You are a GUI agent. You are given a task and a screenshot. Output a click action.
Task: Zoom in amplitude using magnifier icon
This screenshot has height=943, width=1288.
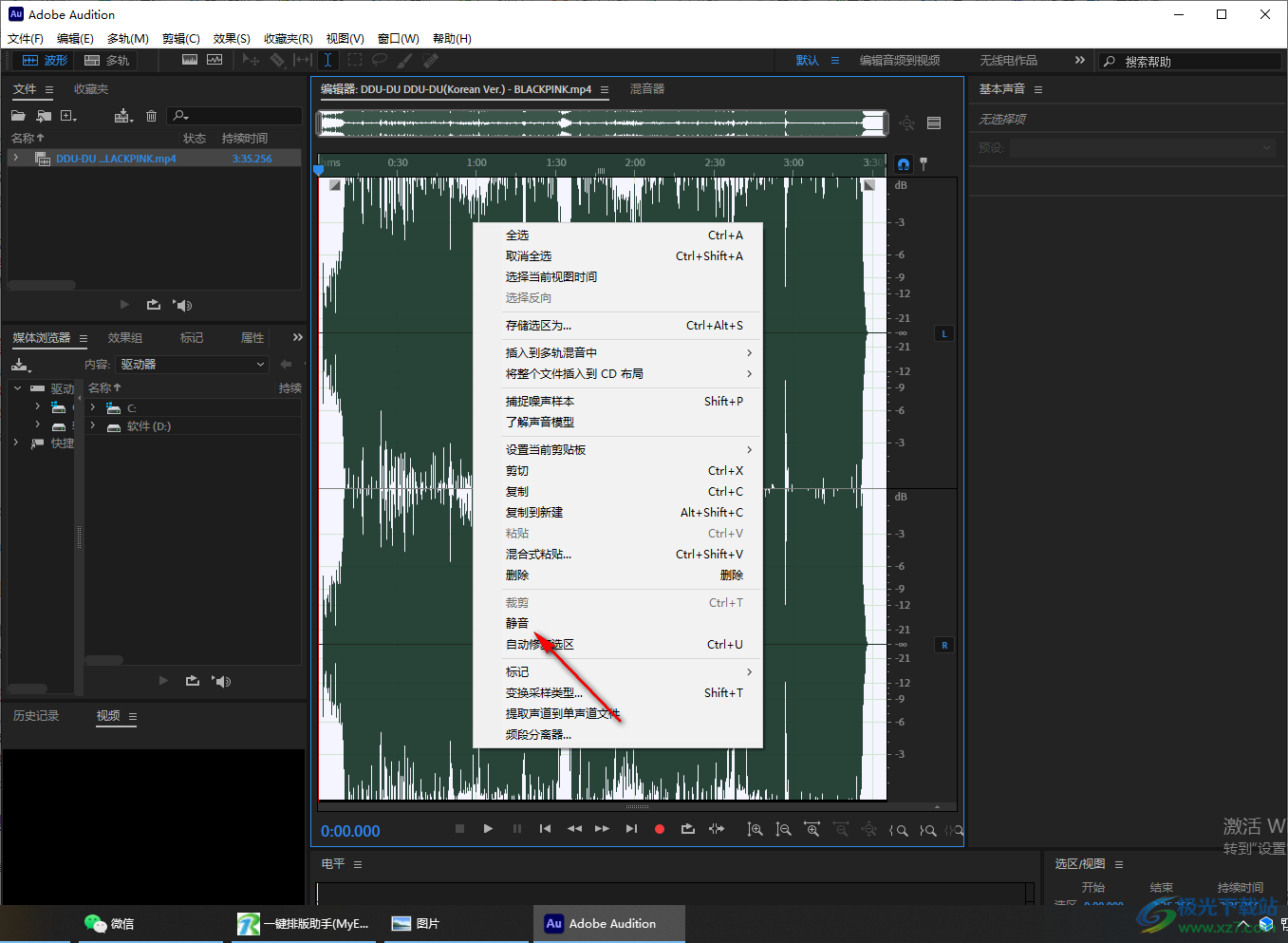755,829
